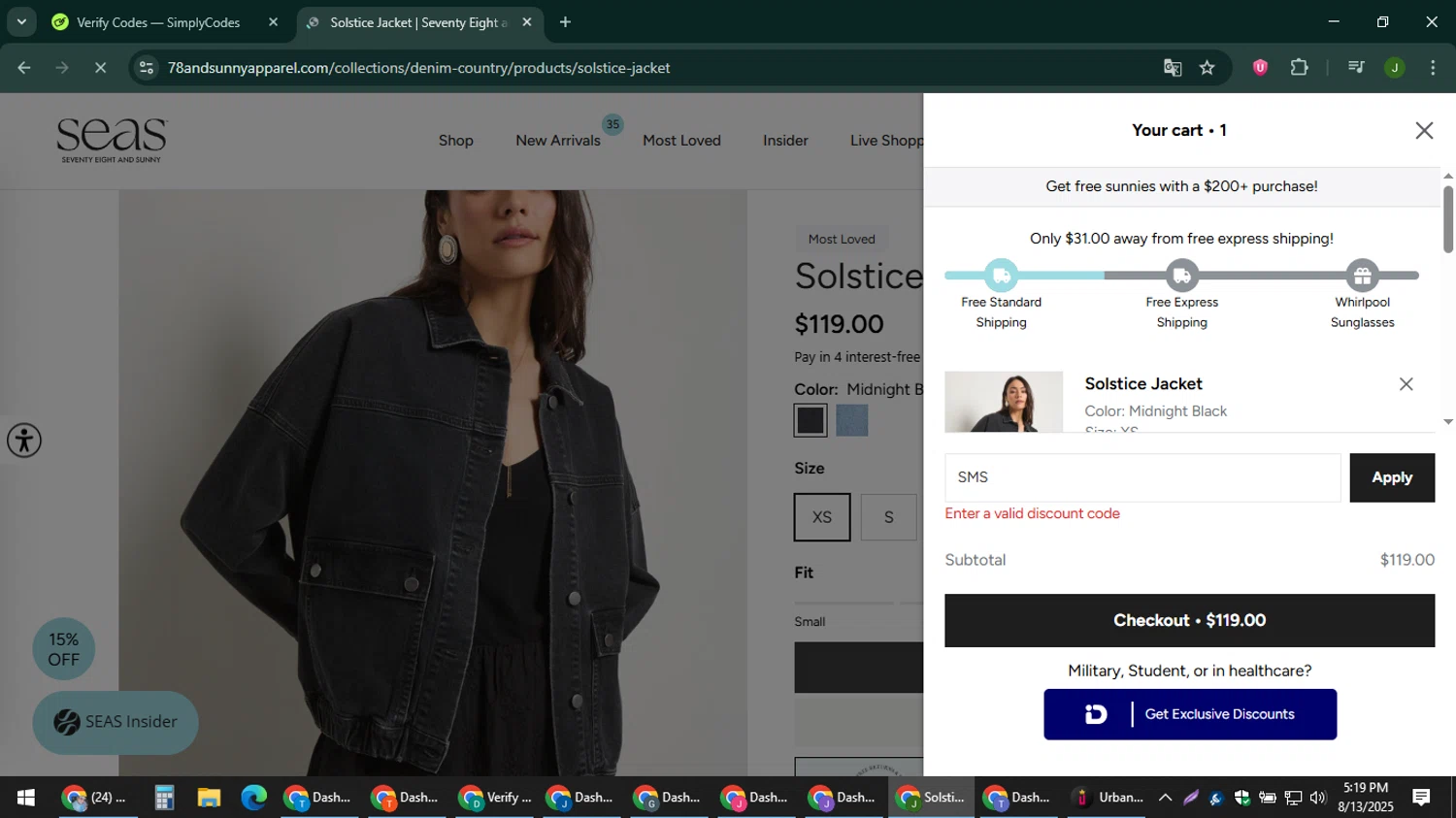This screenshot has width=1456, height=818.
Task: Open Calculator from the taskbar
Action: [x=164, y=798]
